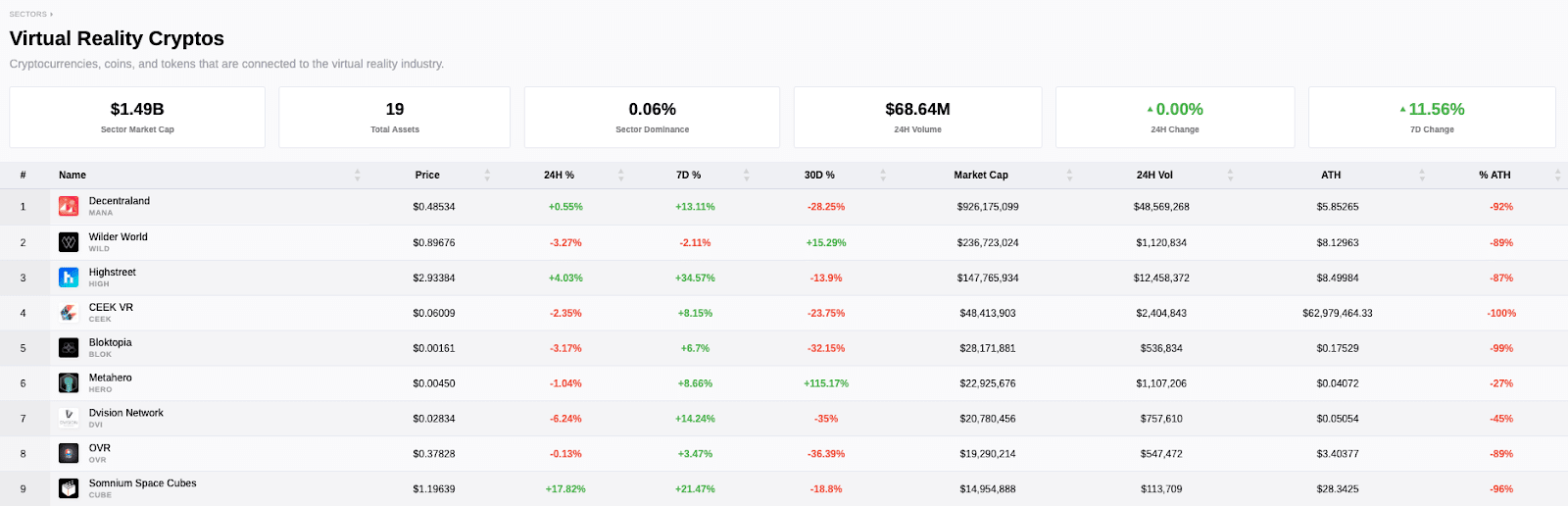Viewport: 1568px width, 506px height.
Task: Open the Metahero asset page
Action: click(111, 378)
